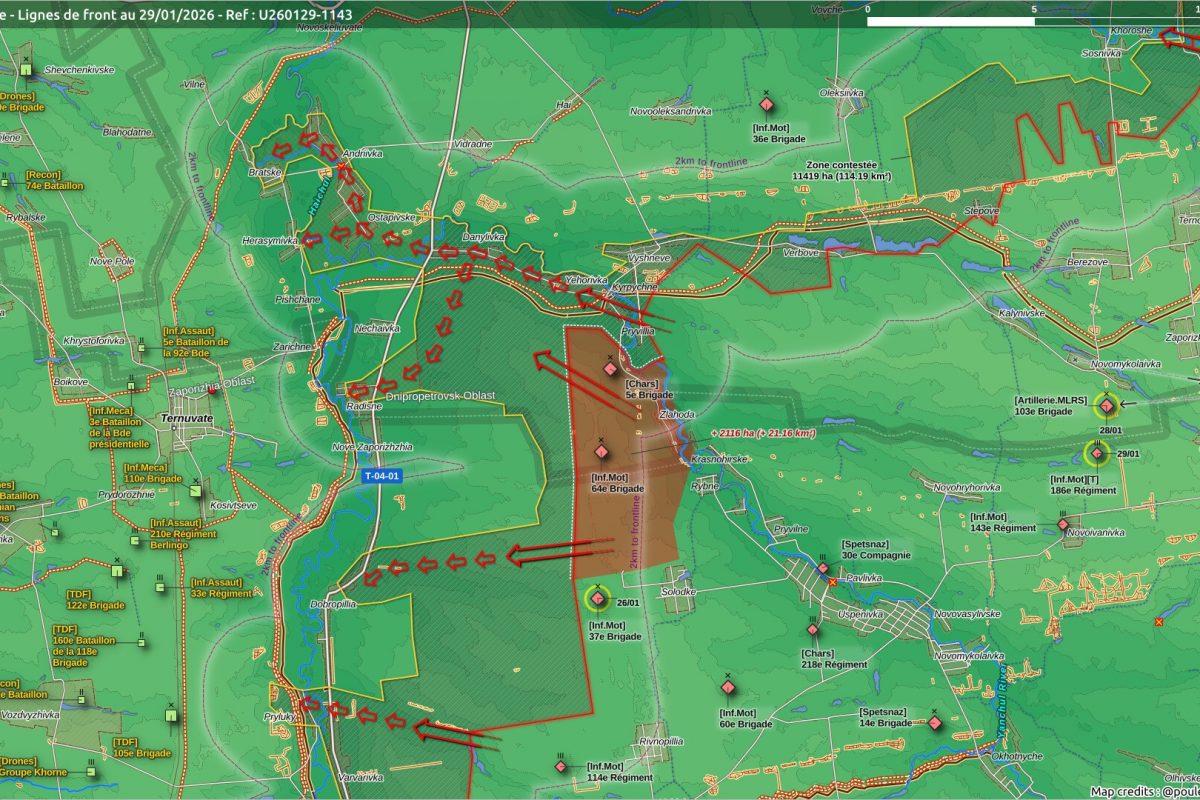Select the 14e Brigade Spetsnaz marker

click(x=935, y=722)
